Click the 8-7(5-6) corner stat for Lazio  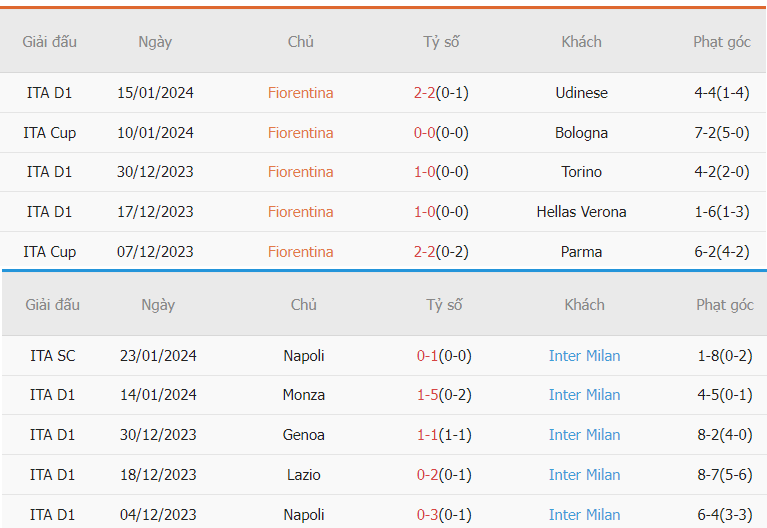pyautogui.click(x=724, y=475)
